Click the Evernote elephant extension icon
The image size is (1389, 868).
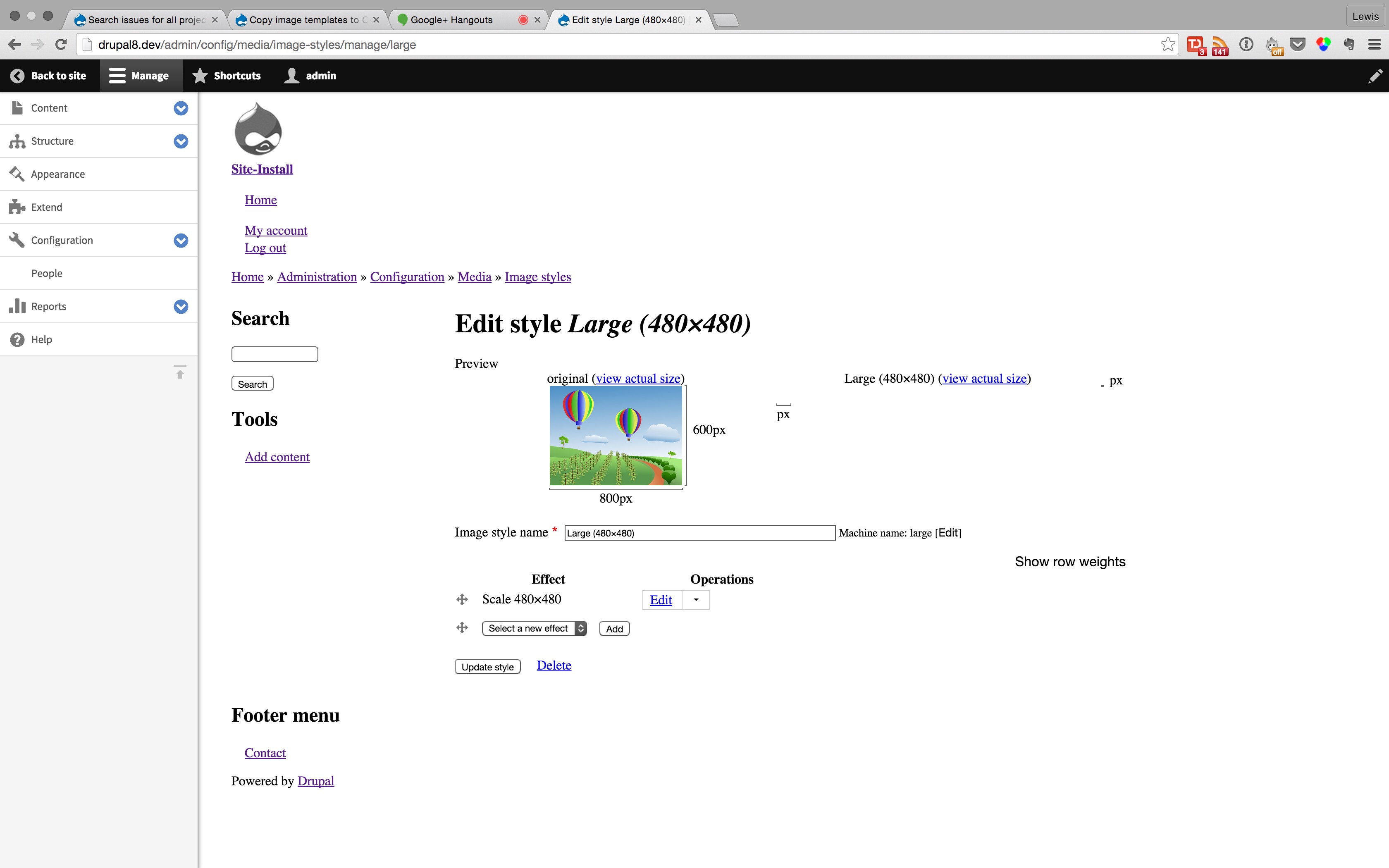tap(1349, 44)
